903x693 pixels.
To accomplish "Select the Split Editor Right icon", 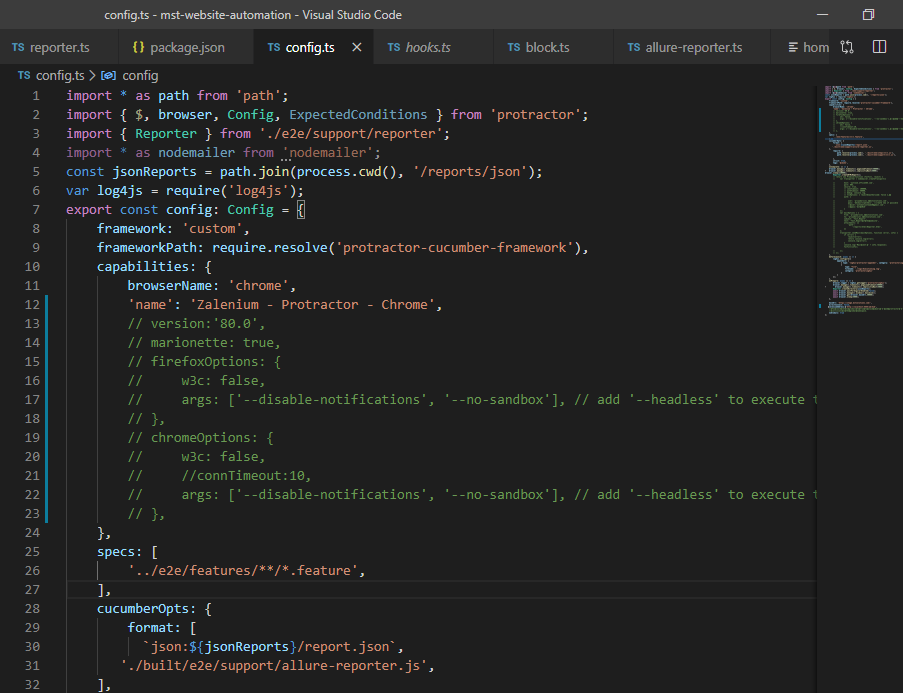I will point(880,45).
